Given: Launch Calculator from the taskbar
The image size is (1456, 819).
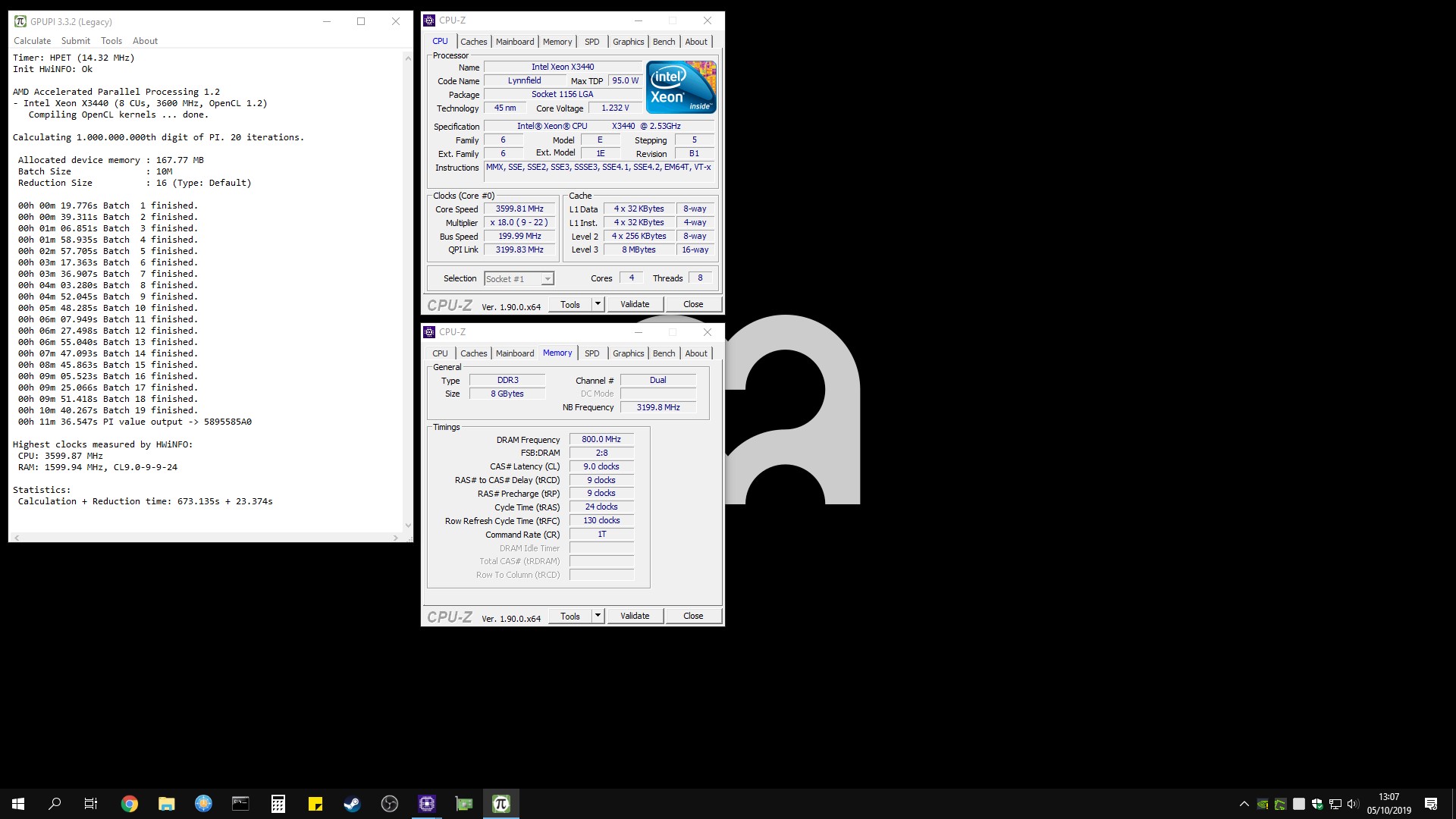Looking at the screenshot, I should (278, 804).
